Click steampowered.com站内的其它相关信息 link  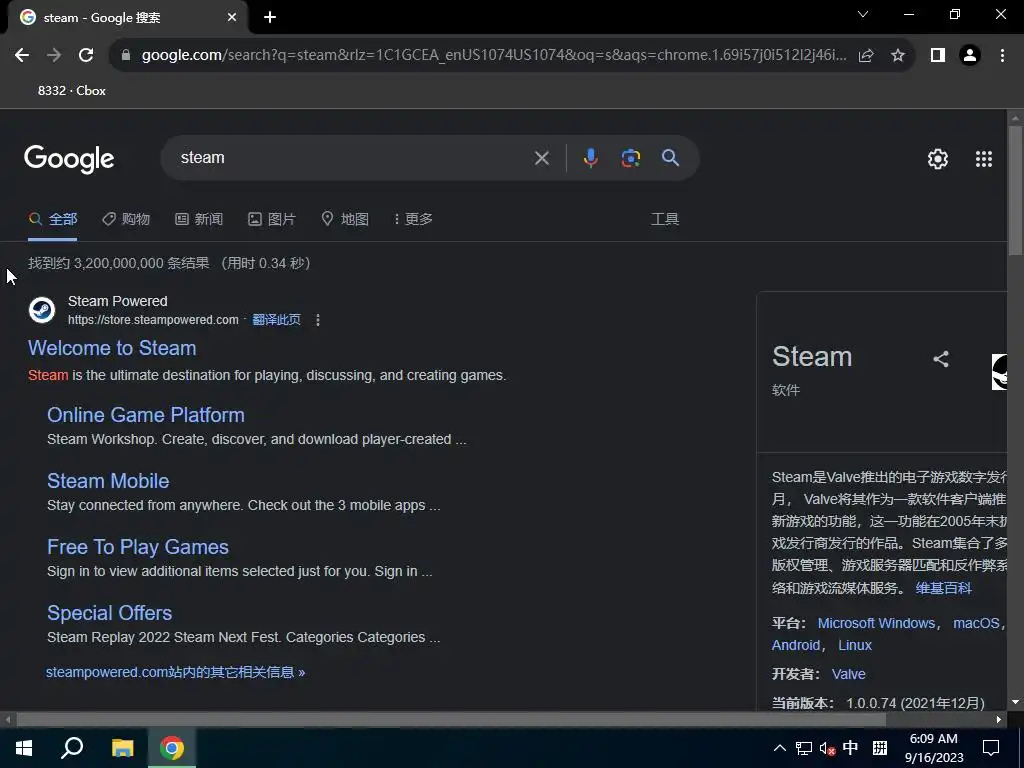click(176, 673)
